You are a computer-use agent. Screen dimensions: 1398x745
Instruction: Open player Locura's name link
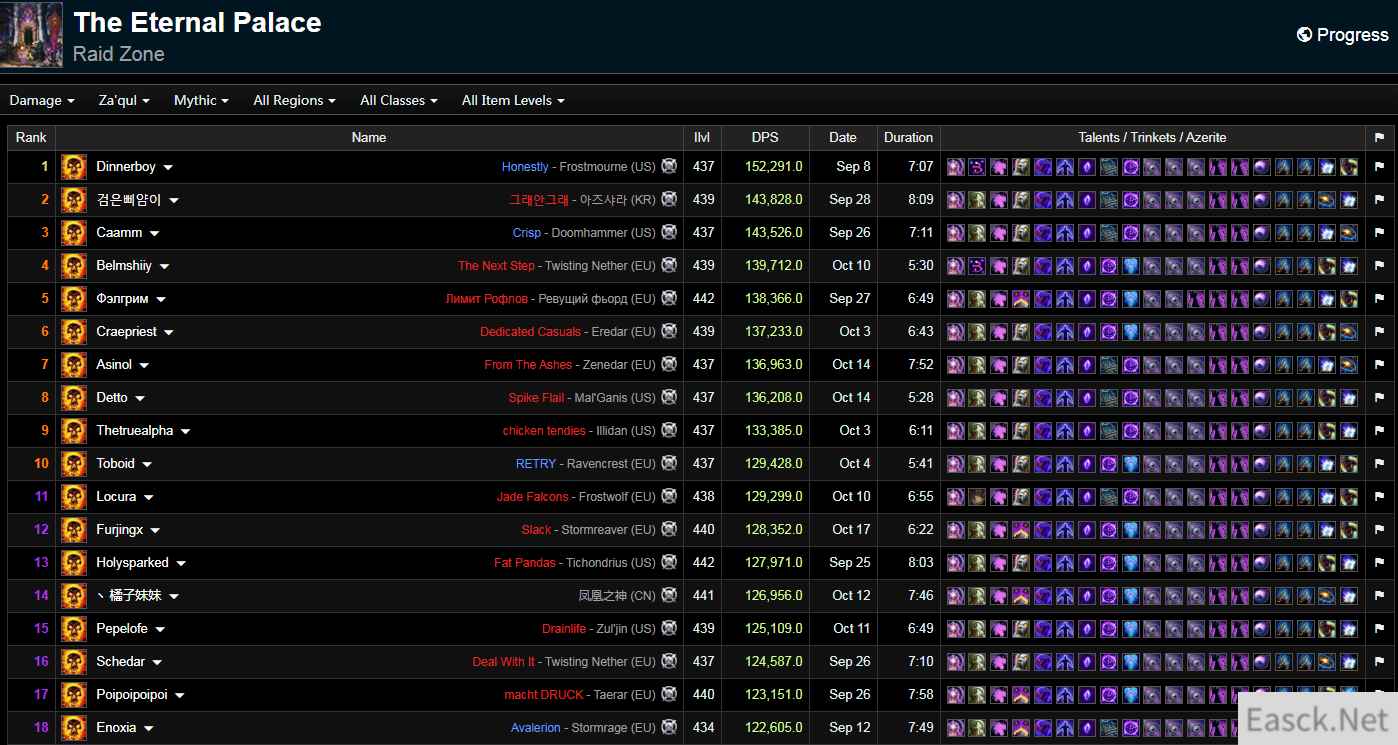(x=116, y=497)
